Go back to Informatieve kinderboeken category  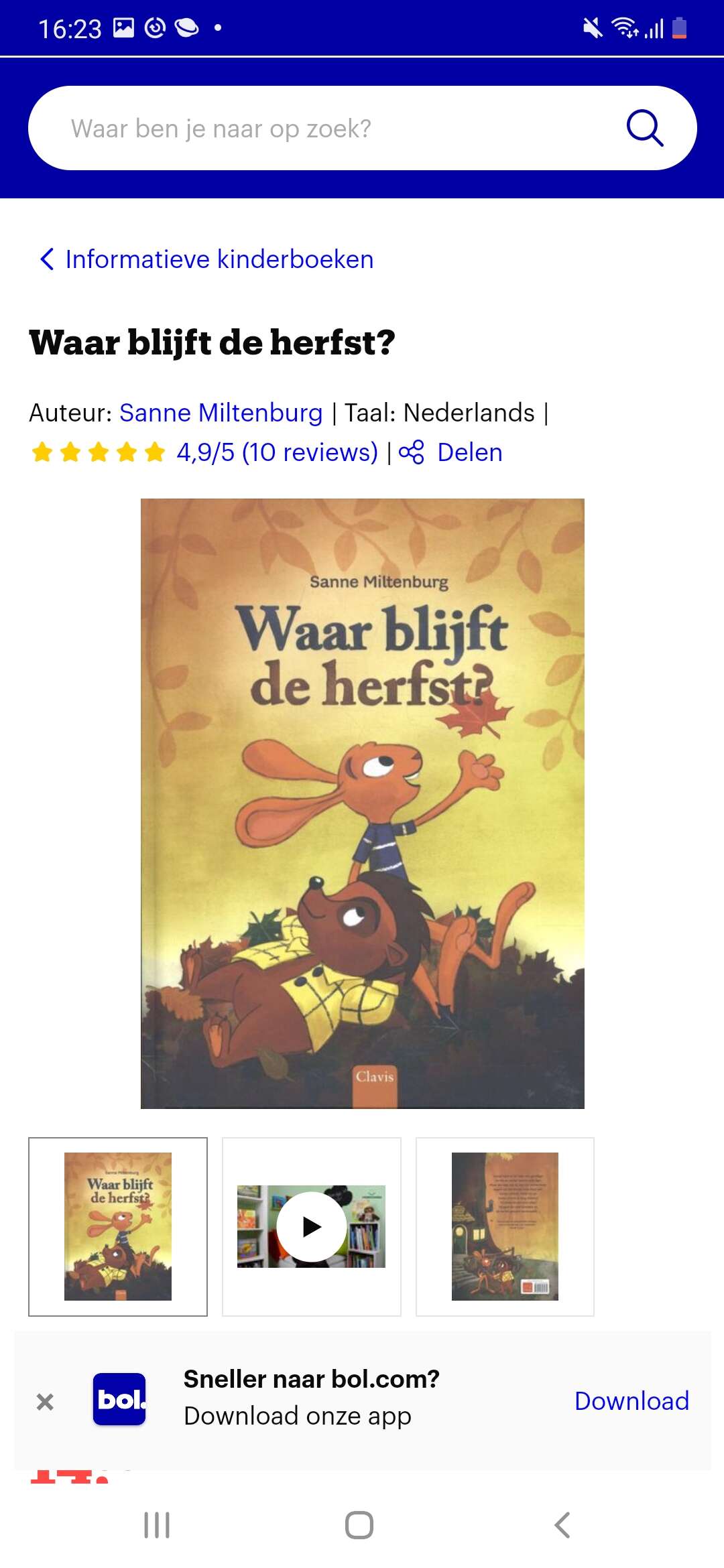219,259
